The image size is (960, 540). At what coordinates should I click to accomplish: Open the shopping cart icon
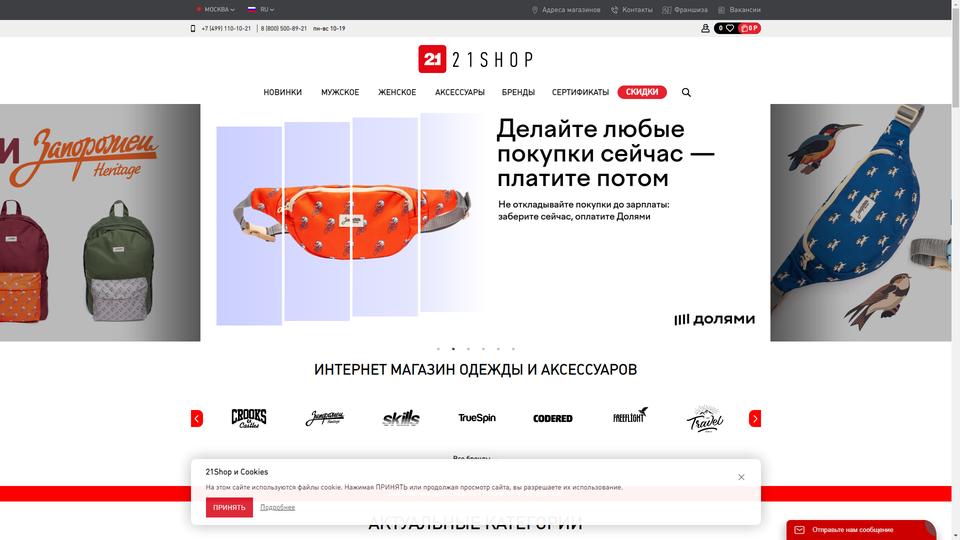point(744,28)
